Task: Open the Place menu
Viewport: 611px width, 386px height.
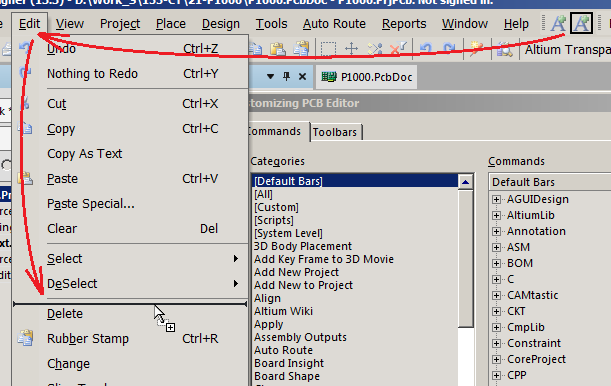Action: (x=171, y=24)
